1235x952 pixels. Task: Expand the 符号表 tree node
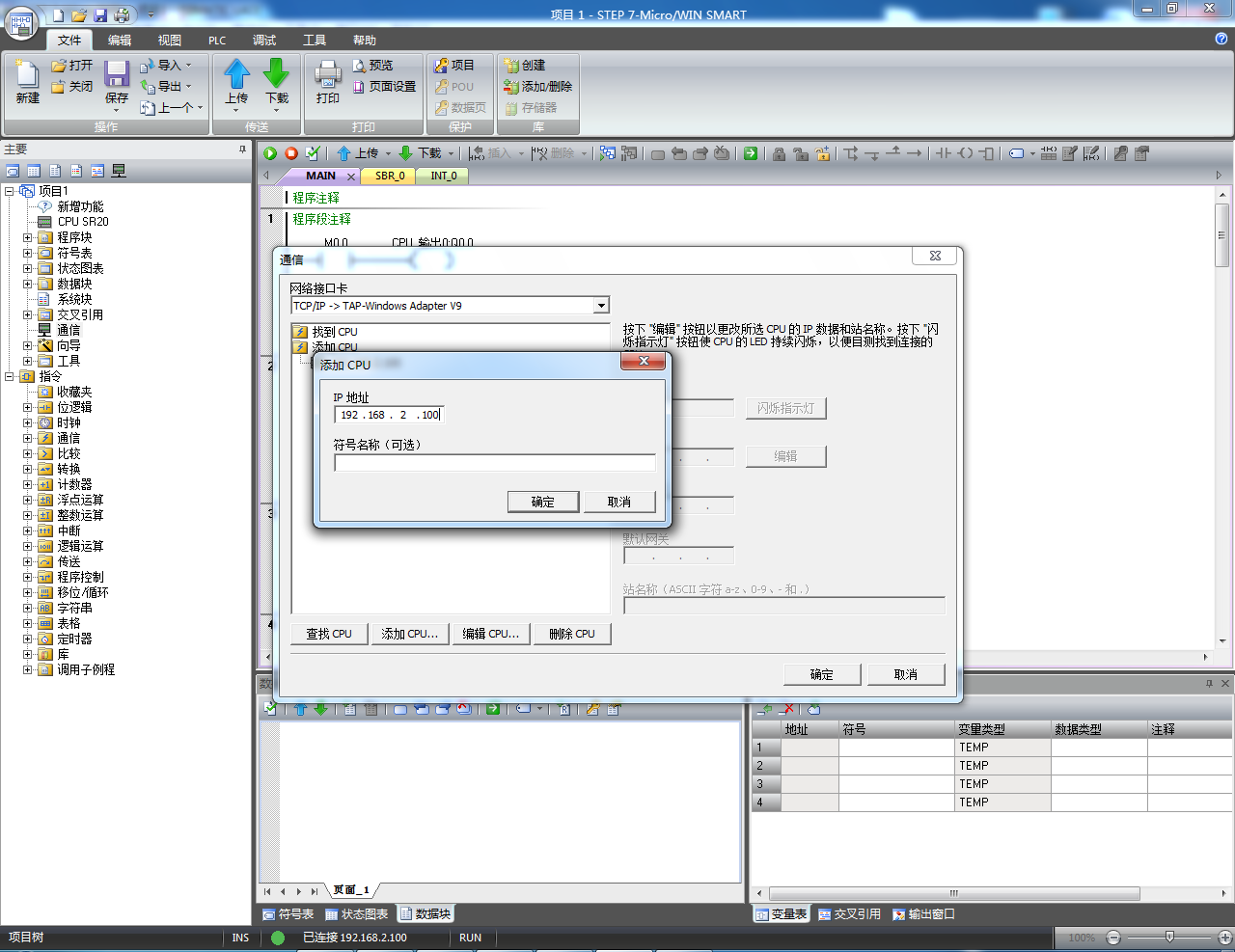click(x=28, y=253)
